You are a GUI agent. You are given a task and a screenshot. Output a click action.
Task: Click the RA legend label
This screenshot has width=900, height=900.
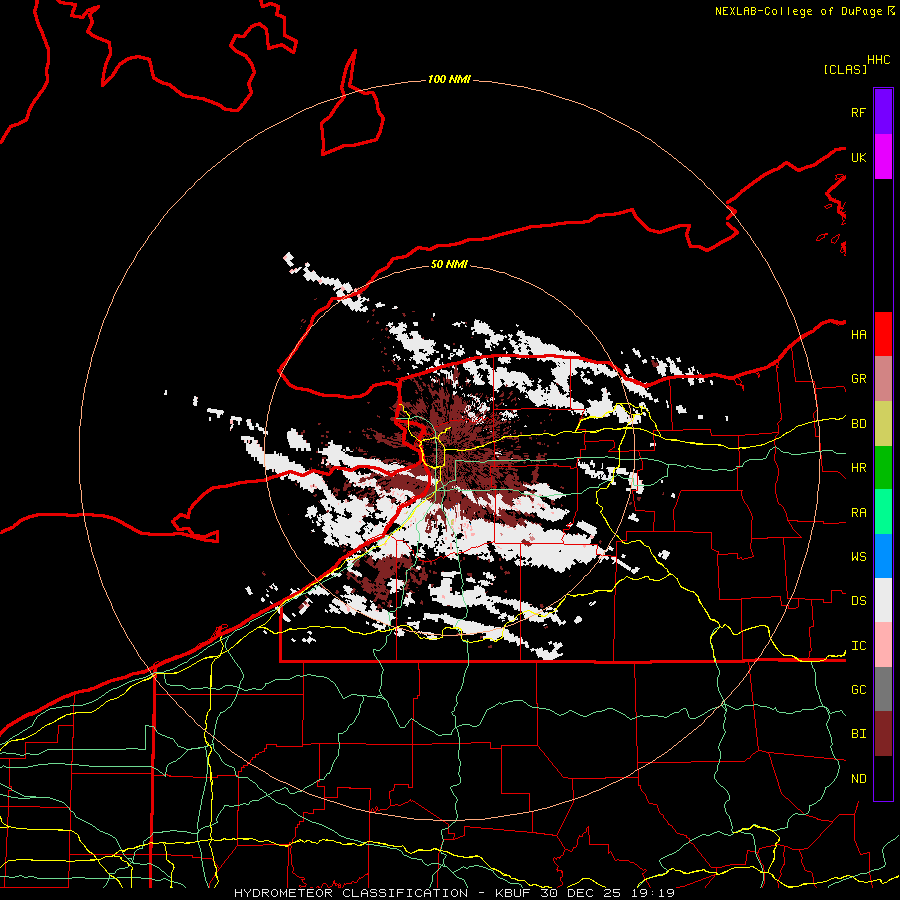[858, 512]
